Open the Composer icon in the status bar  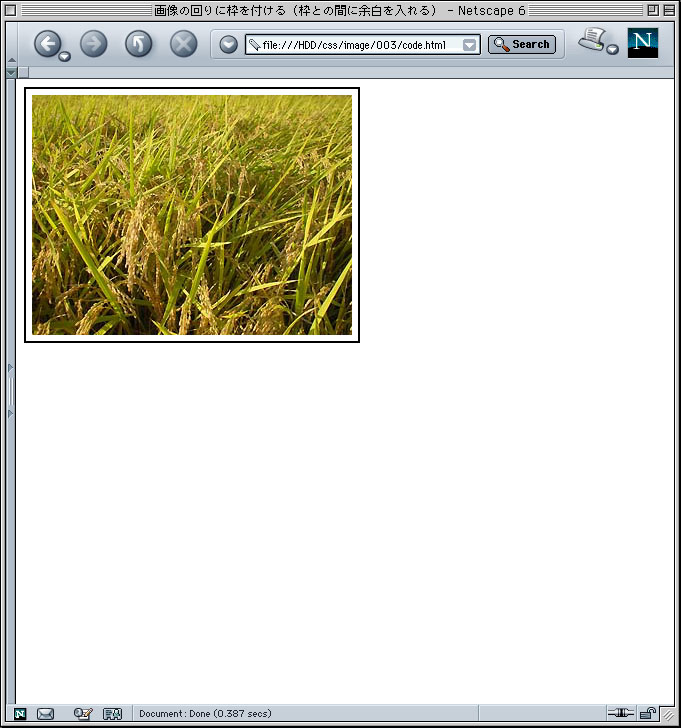(83, 714)
